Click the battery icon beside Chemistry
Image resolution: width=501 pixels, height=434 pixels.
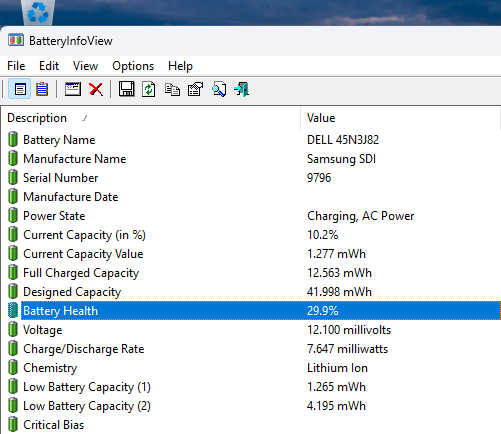click(13, 367)
